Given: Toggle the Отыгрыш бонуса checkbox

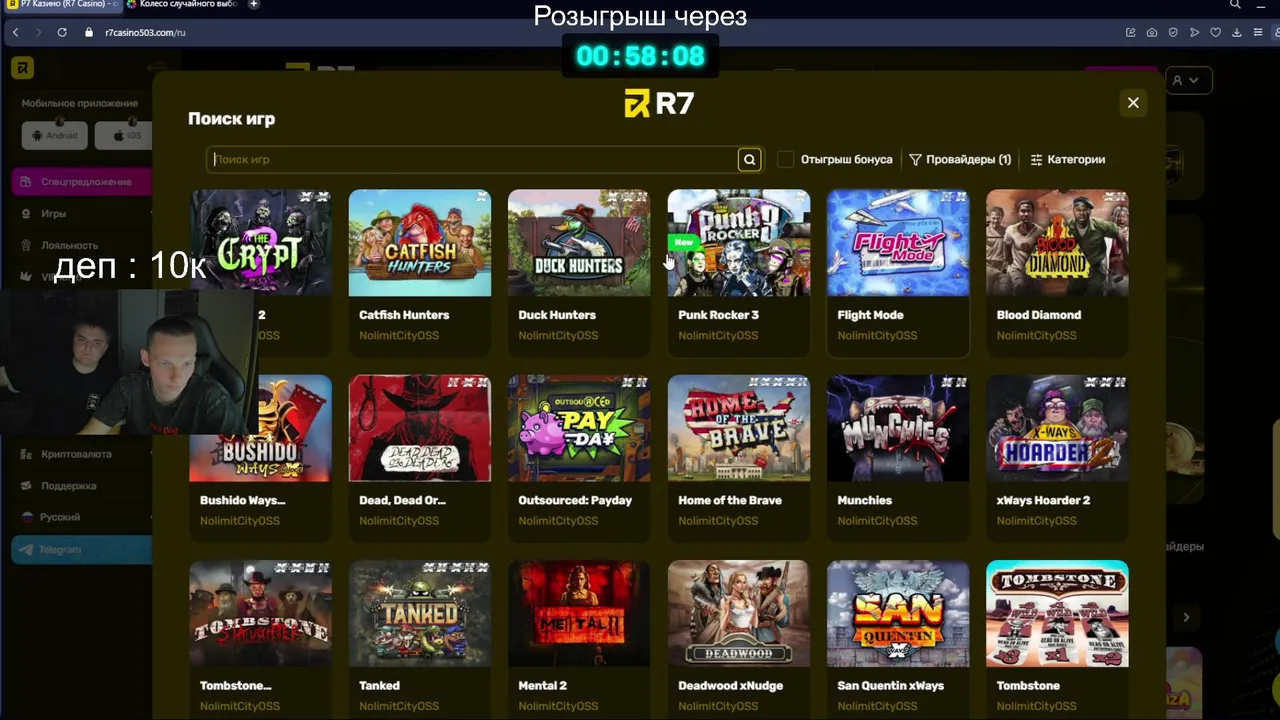Looking at the screenshot, I should coord(786,159).
